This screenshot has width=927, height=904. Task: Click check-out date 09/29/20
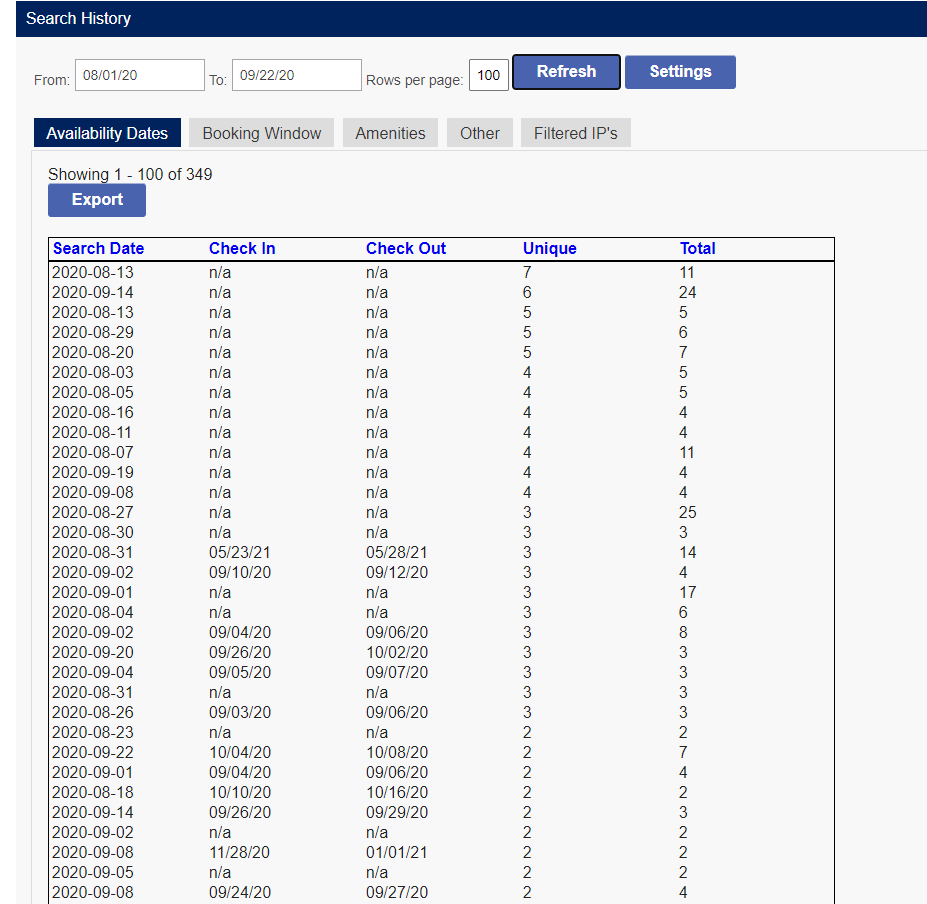click(x=397, y=812)
